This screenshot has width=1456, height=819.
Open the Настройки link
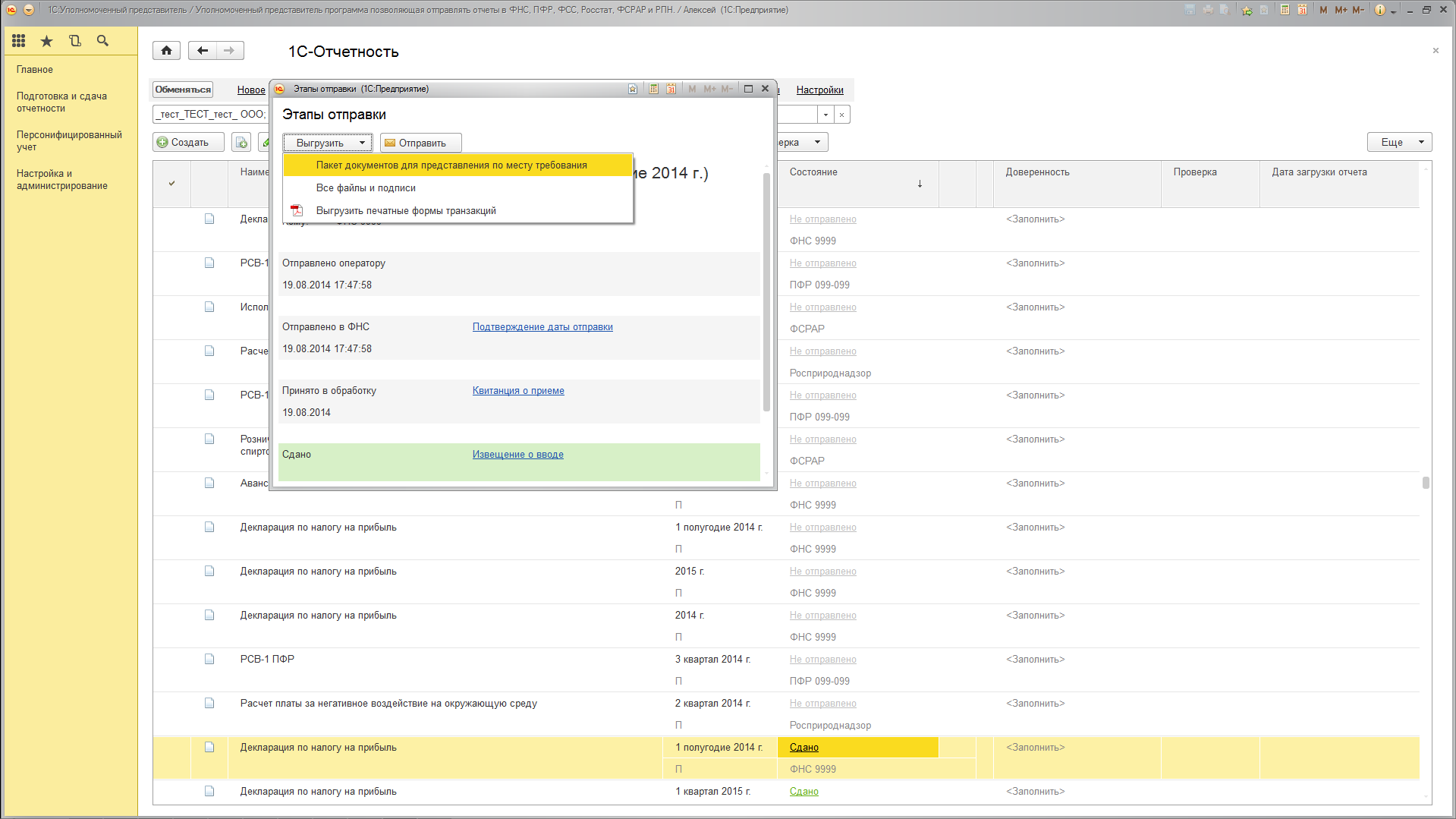[x=819, y=90]
